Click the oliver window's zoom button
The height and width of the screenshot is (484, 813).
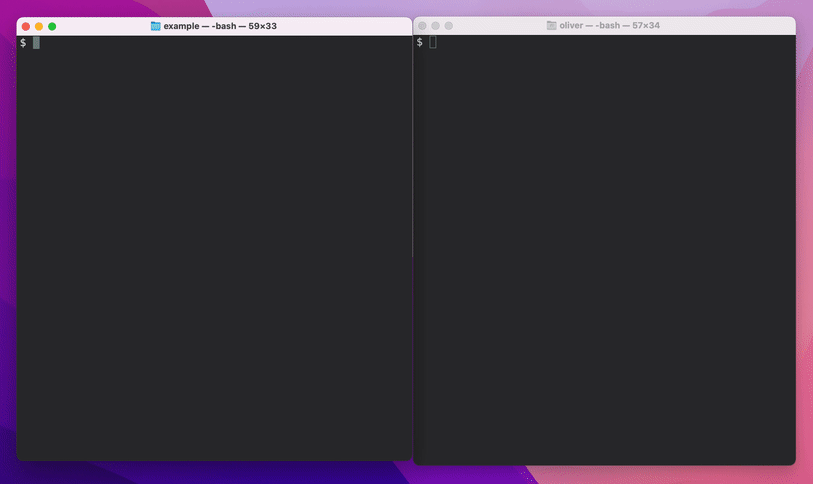[x=448, y=25]
